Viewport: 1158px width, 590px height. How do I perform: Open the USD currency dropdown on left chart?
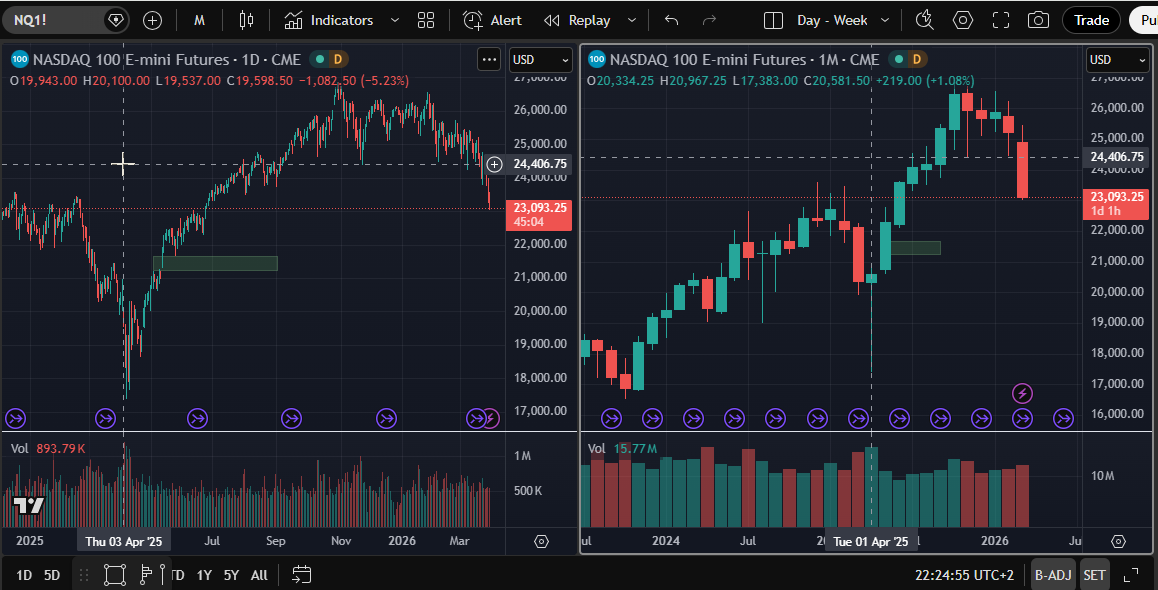[x=540, y=60]
